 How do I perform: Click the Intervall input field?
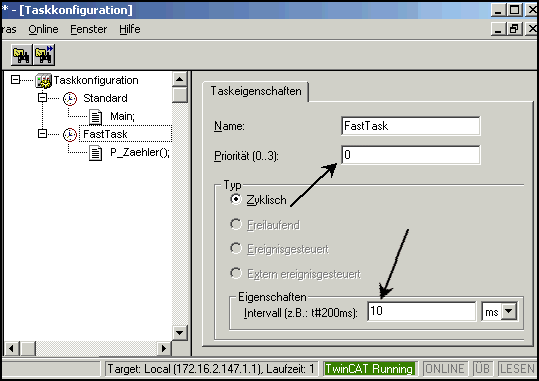[422, 311]
